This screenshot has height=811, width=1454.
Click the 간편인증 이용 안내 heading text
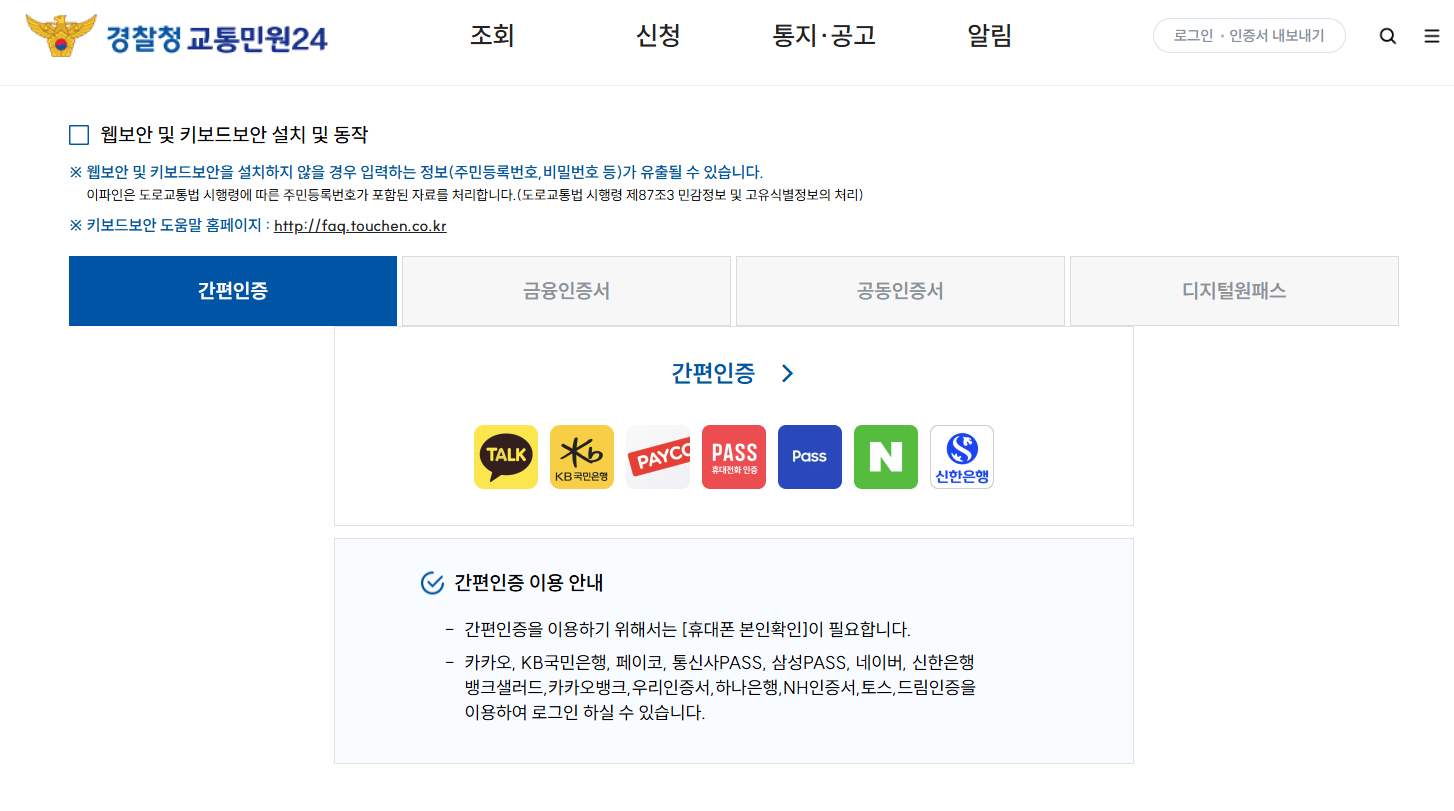click(x=528, y=583)
